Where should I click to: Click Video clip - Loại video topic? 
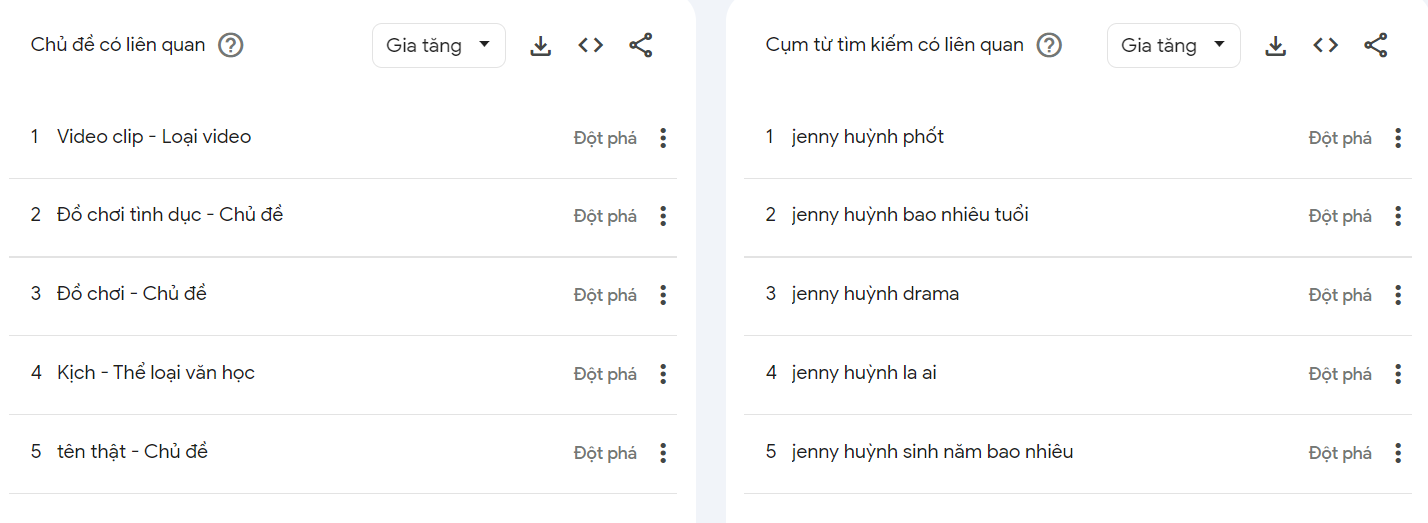[154, 137]
